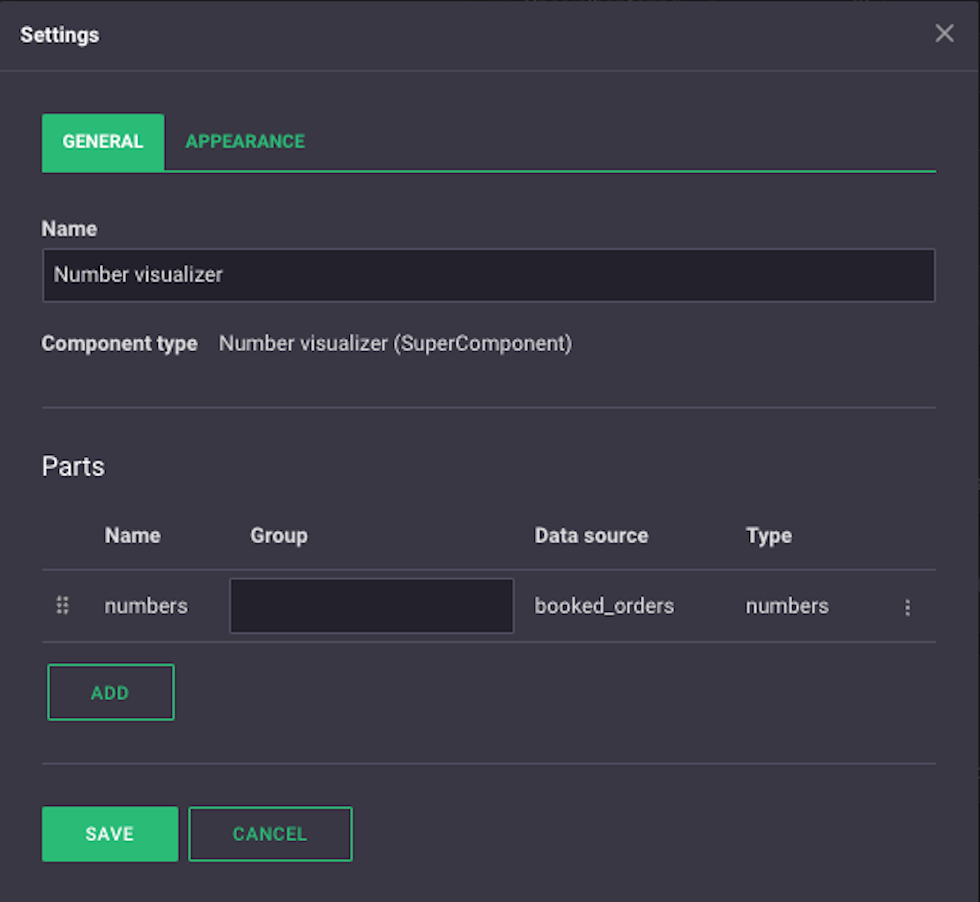Add a new part
Image resolution: width=980 pixels, height=902 pixels.
click(111, 692)
